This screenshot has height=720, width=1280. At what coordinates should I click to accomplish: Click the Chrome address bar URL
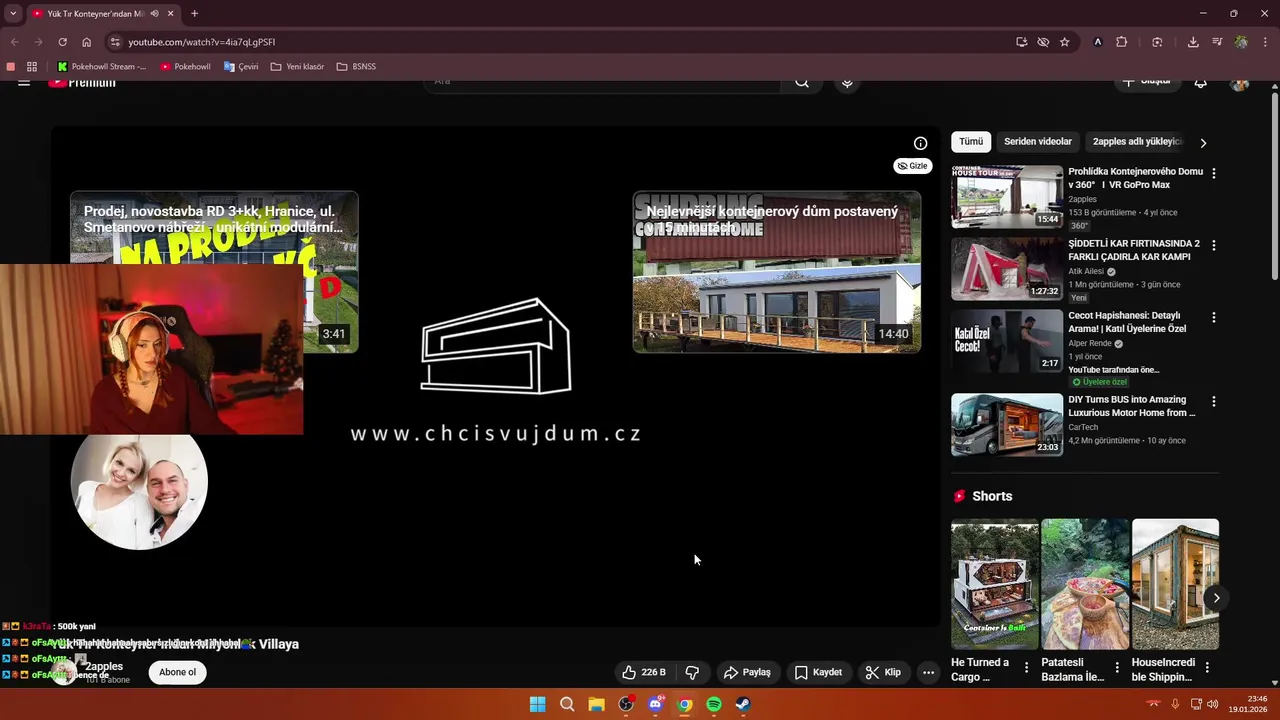202,42
